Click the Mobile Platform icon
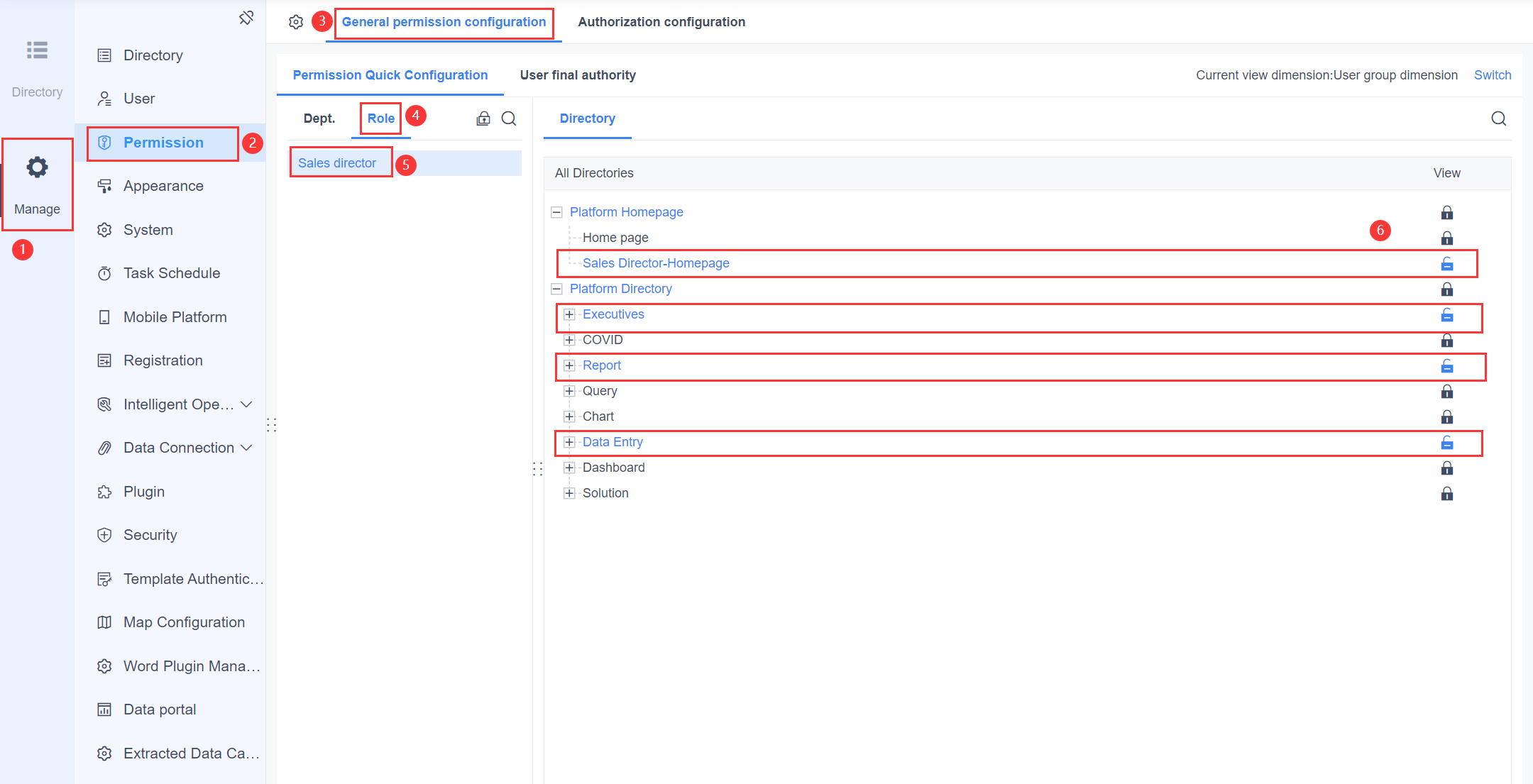Image resolution: width=1533 pixels, height=784 pixels. click(104, 316)
